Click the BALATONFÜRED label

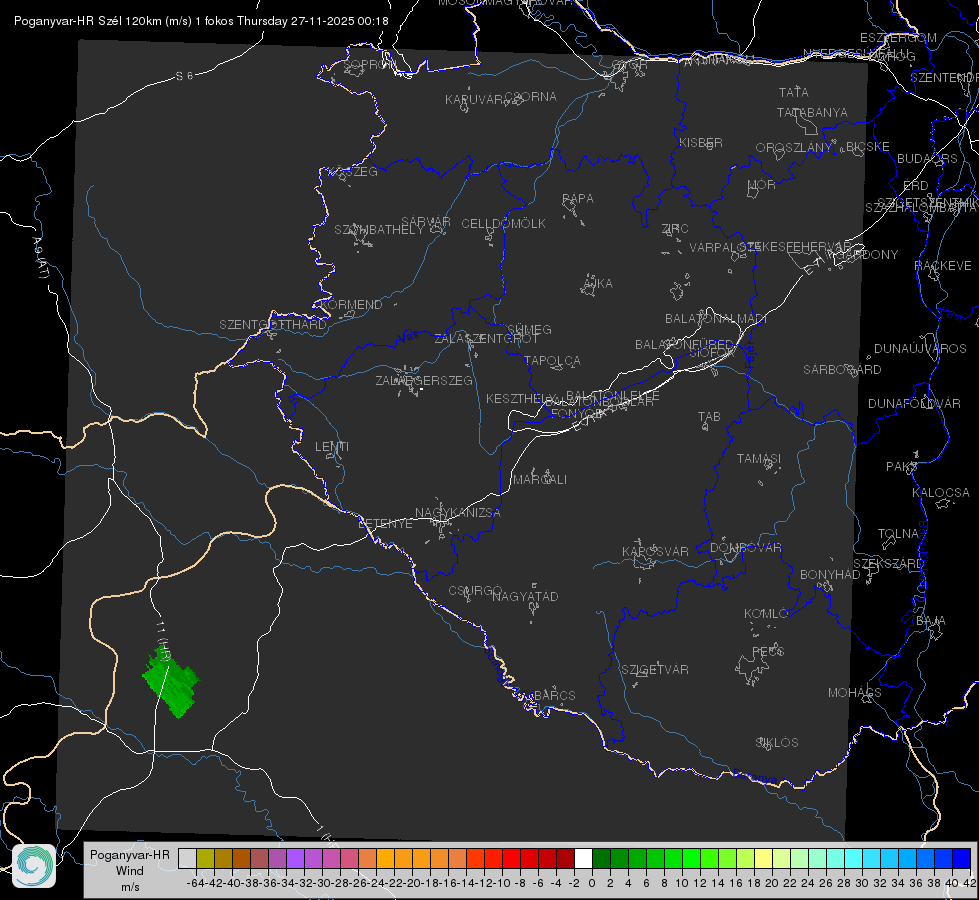tap(684, 345)
